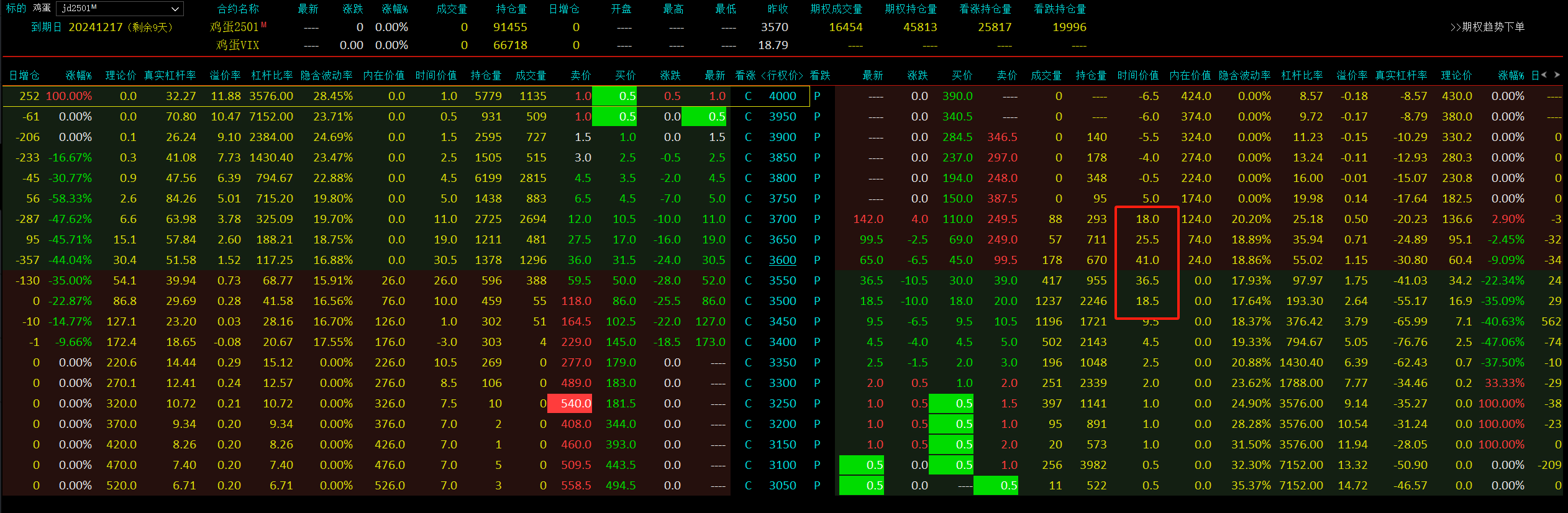Image resolution: width=1568 pixels, height=513 pixels.
Task: Select the 鸡蛋2501 contract name
Action: 234,27
